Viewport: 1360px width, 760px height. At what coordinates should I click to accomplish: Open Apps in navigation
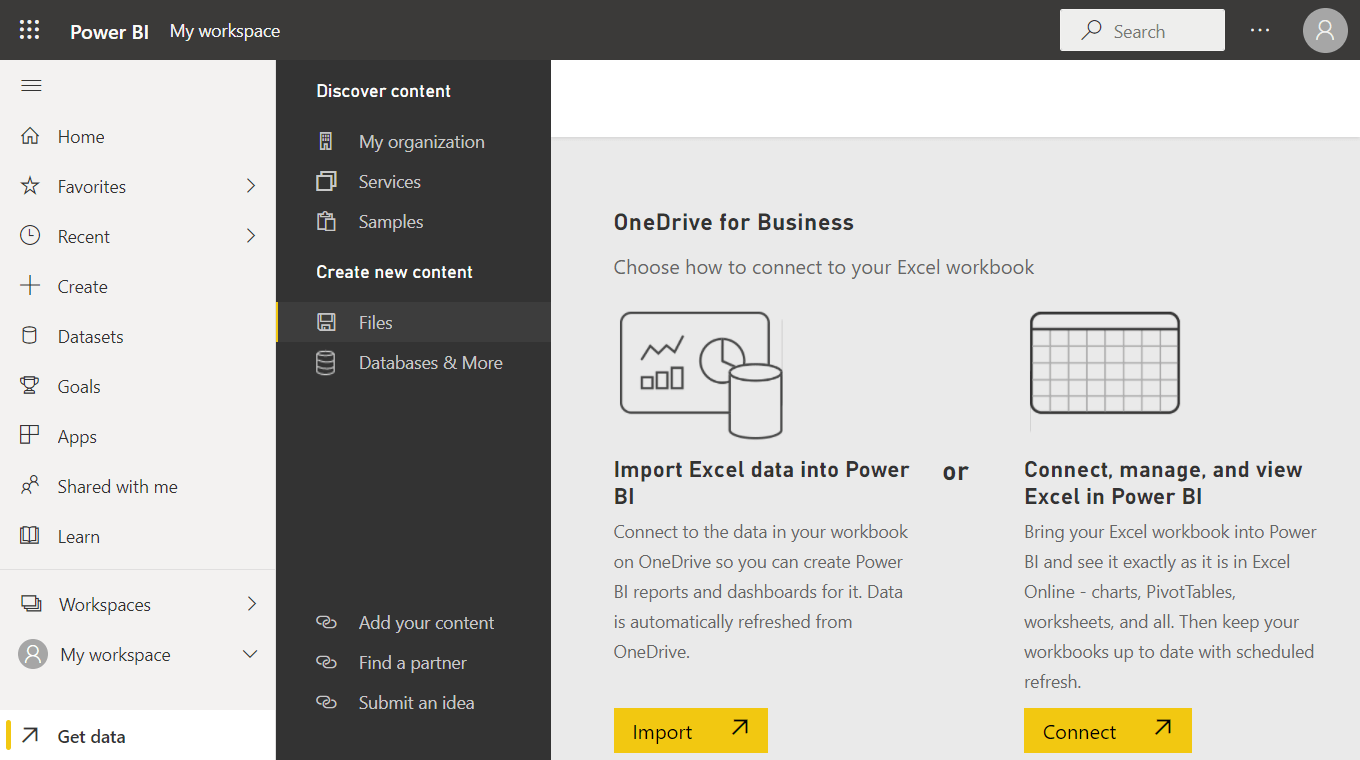point(138,436)
